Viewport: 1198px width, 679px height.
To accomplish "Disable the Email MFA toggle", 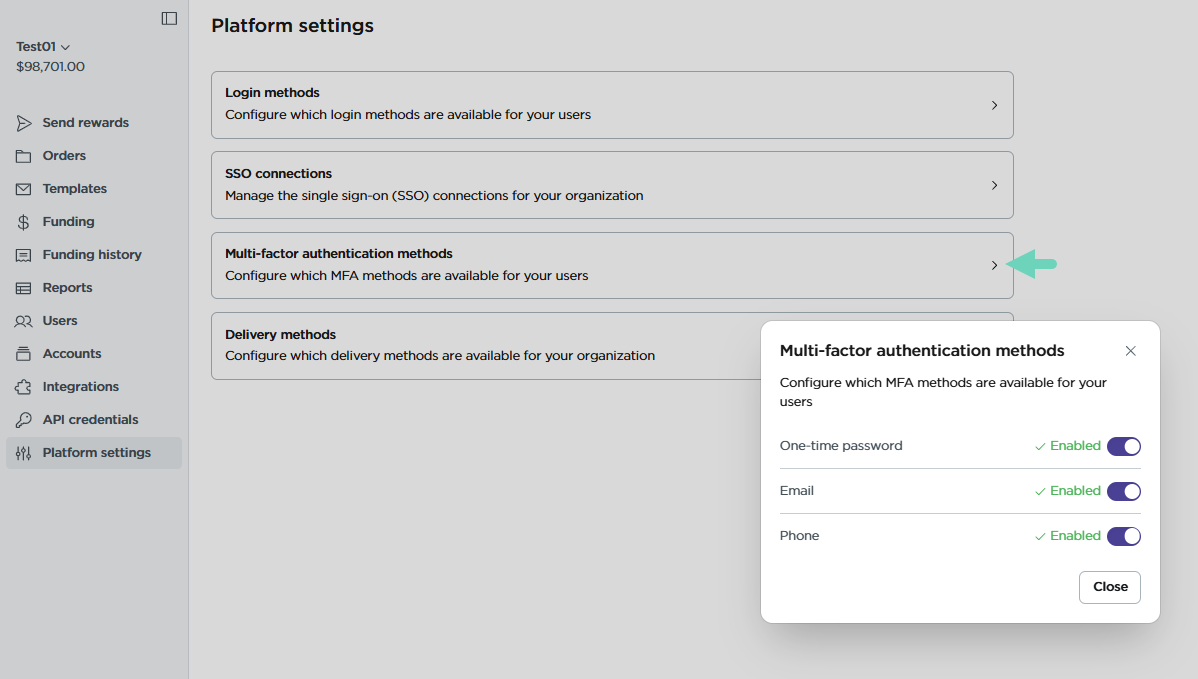I will [1124, 491].
